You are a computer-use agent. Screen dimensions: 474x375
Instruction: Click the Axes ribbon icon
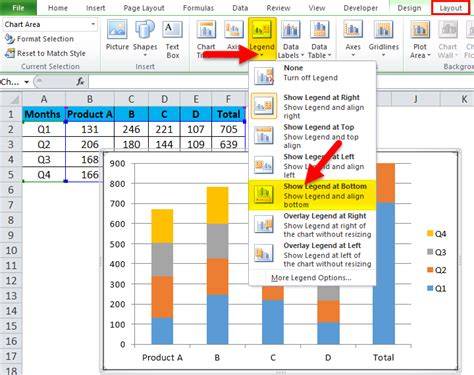pyautogui.click(x=353, y=30)
